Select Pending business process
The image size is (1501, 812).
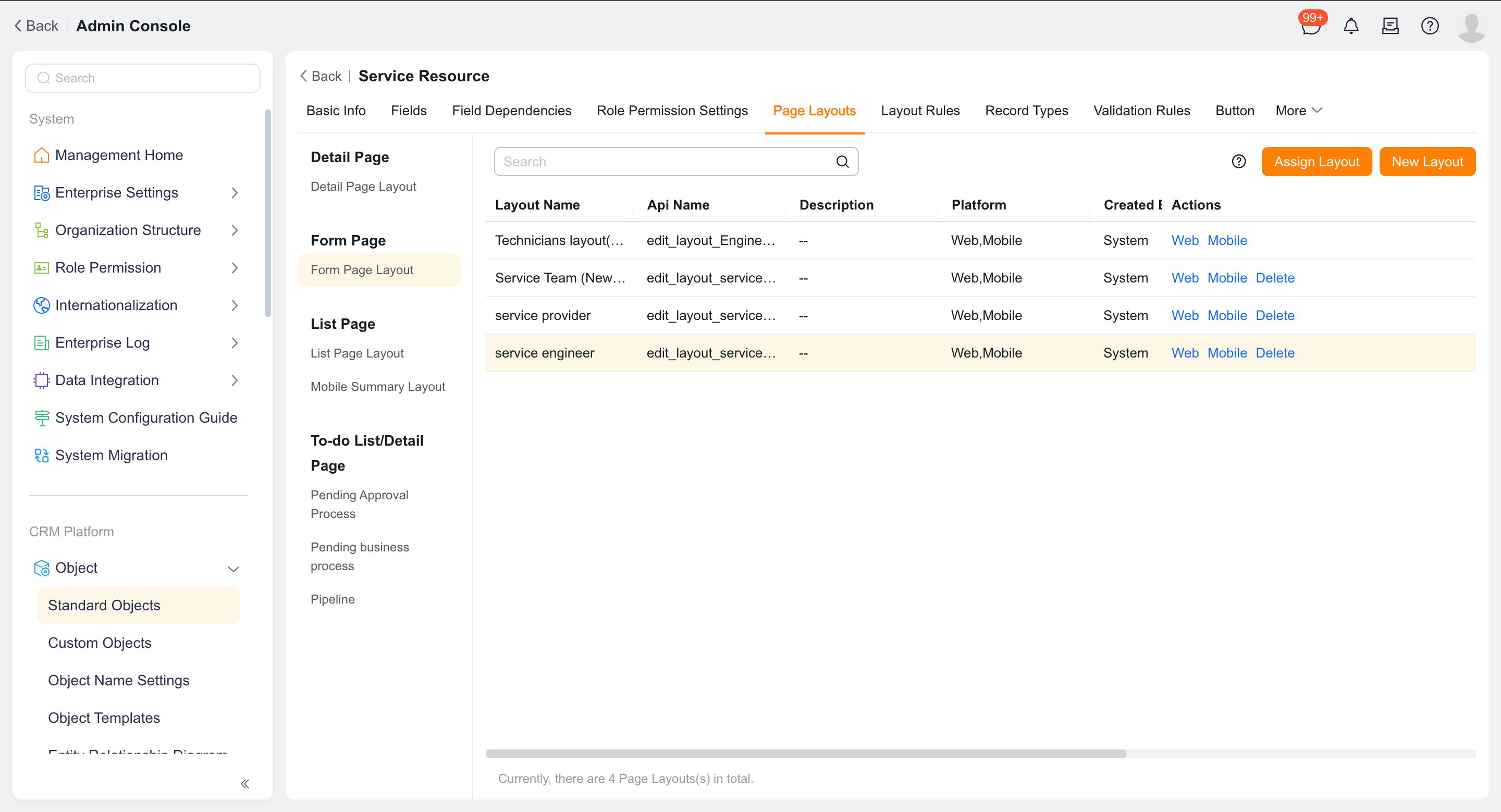point(360,556)
